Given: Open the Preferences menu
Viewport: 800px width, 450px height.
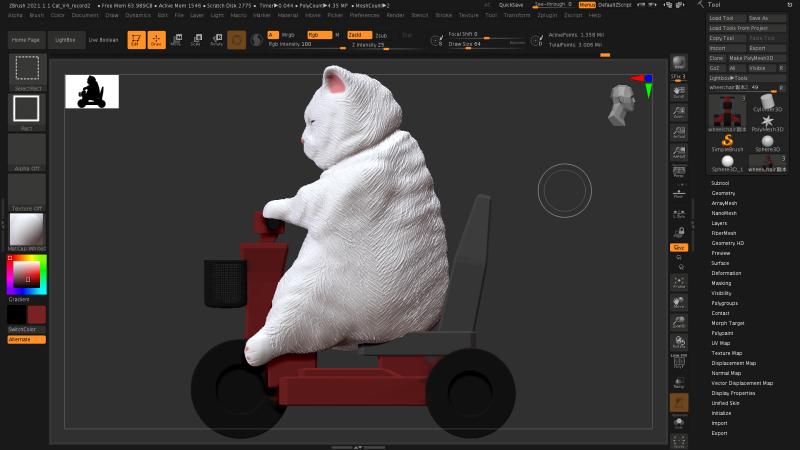Looking at the screenshot, I should [364, 16].
